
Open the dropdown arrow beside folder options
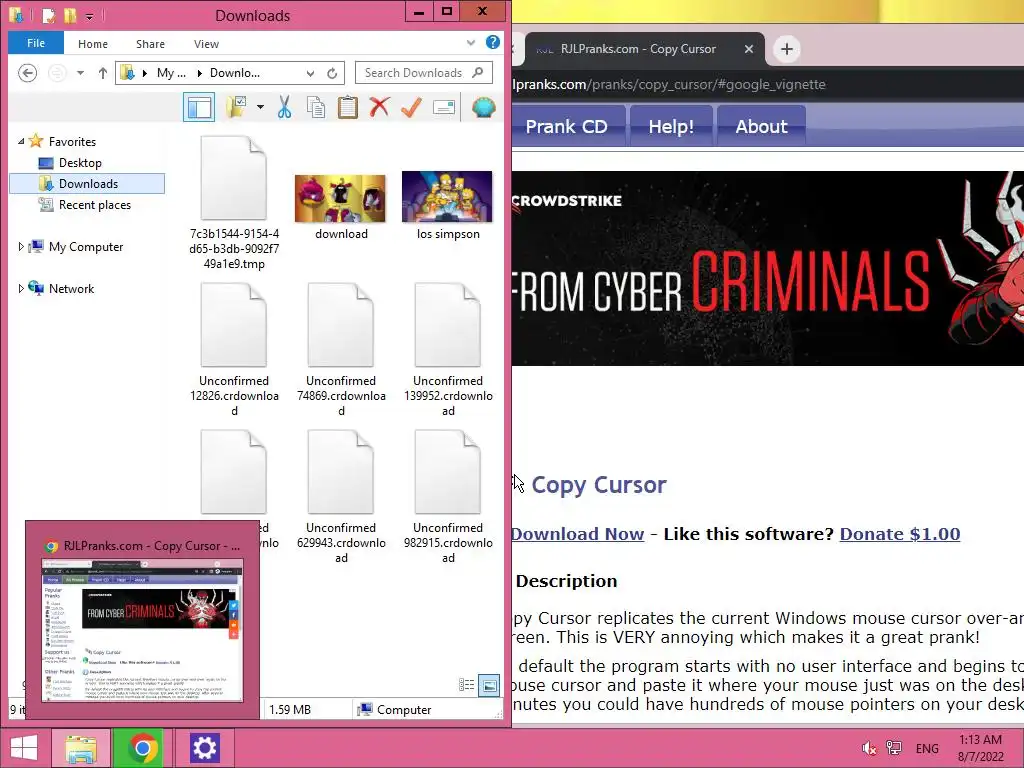(x=260, y=107)
